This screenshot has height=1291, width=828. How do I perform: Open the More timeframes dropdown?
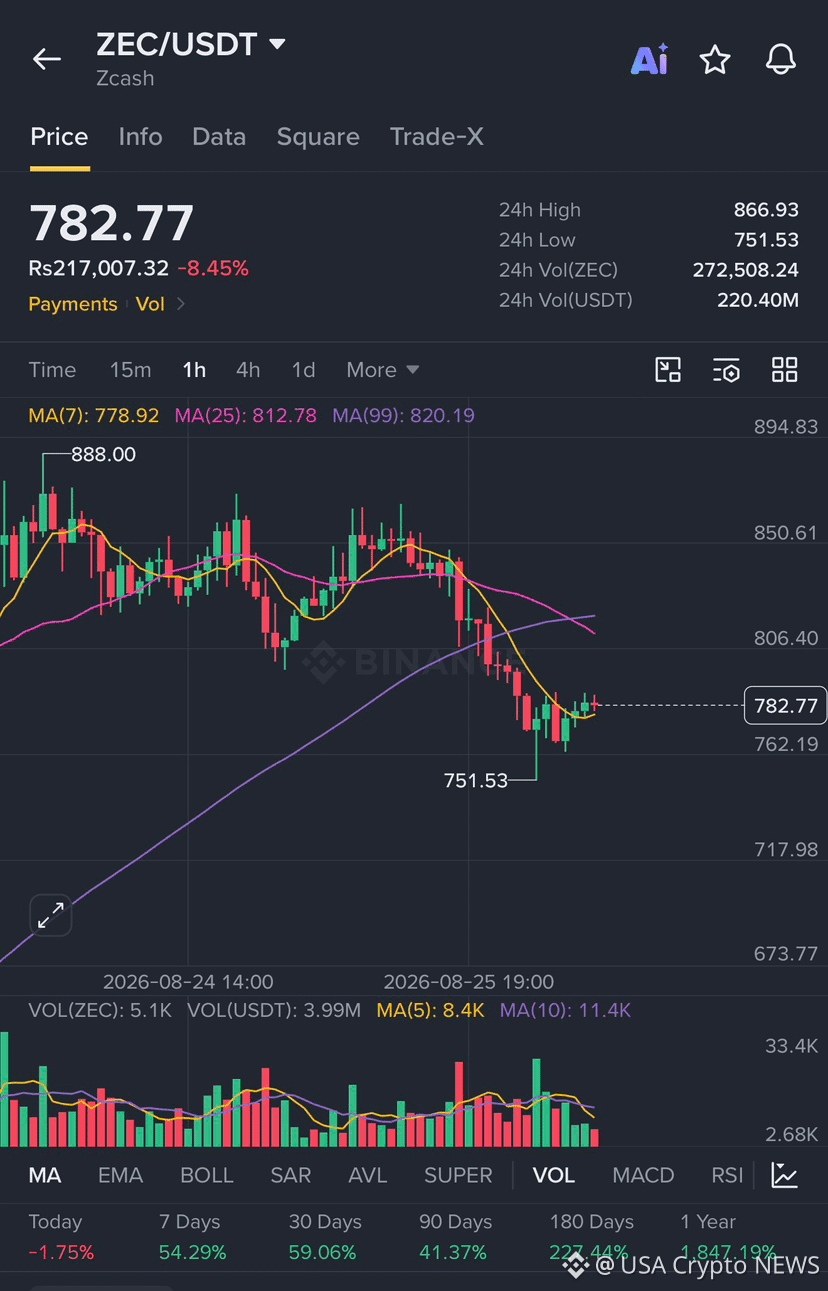(x=382, y=370)
